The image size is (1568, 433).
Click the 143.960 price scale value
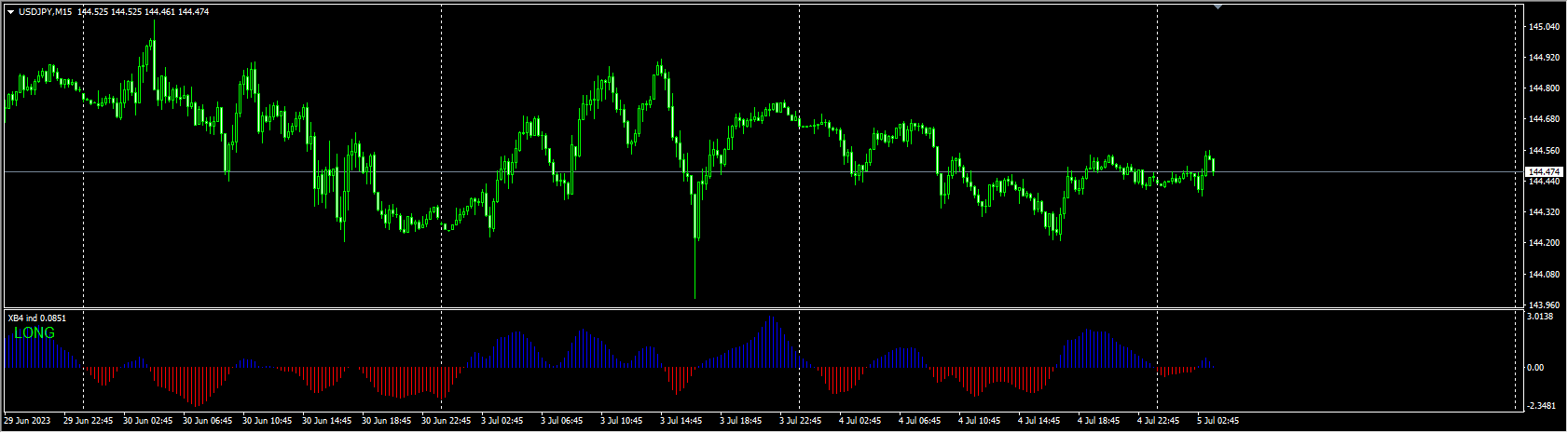pos(1544,305)
